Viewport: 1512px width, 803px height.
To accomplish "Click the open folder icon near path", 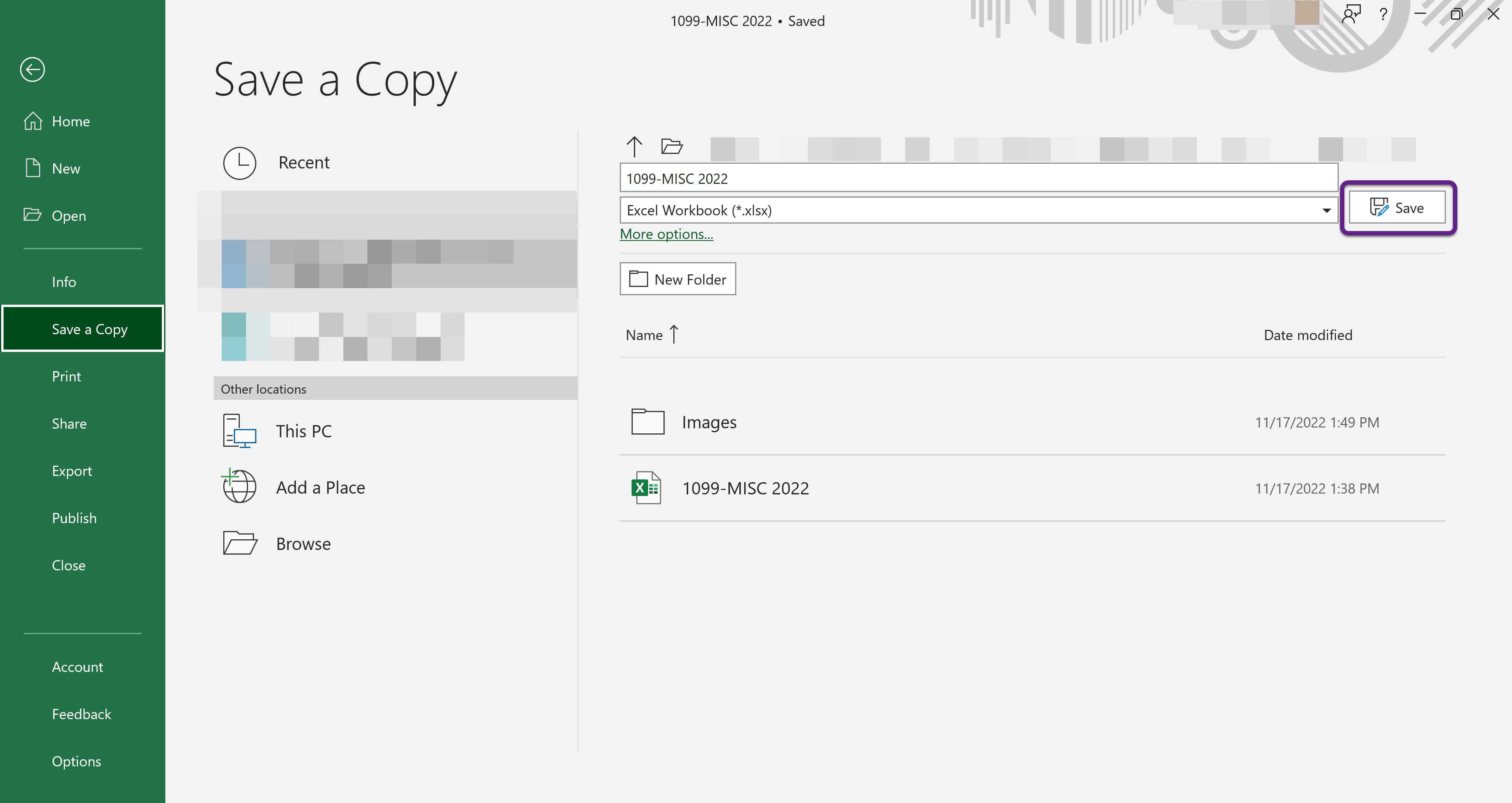I will click(671, 146).
